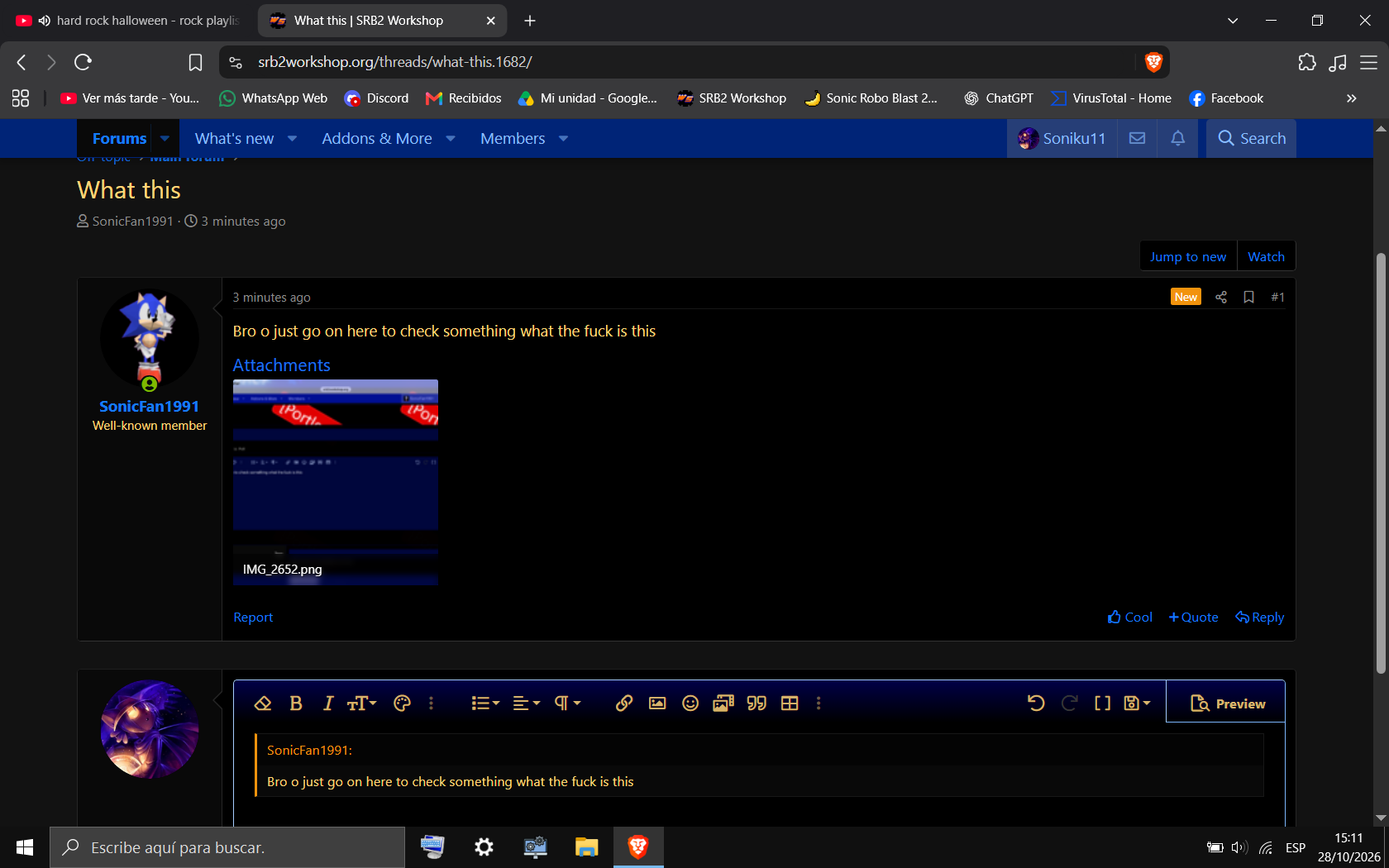Click the insert link icon
This screenshot has height=868, width=1389.
pos(624,703)
